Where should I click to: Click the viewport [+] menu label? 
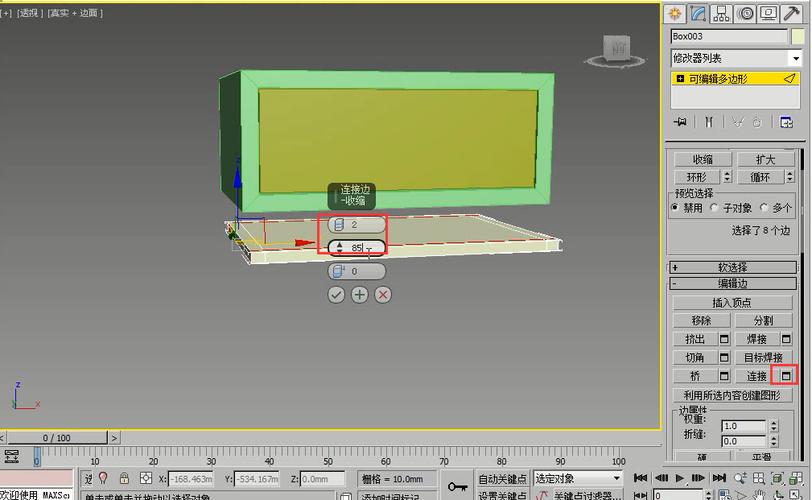pyautogui.click(x=6, y=13)
